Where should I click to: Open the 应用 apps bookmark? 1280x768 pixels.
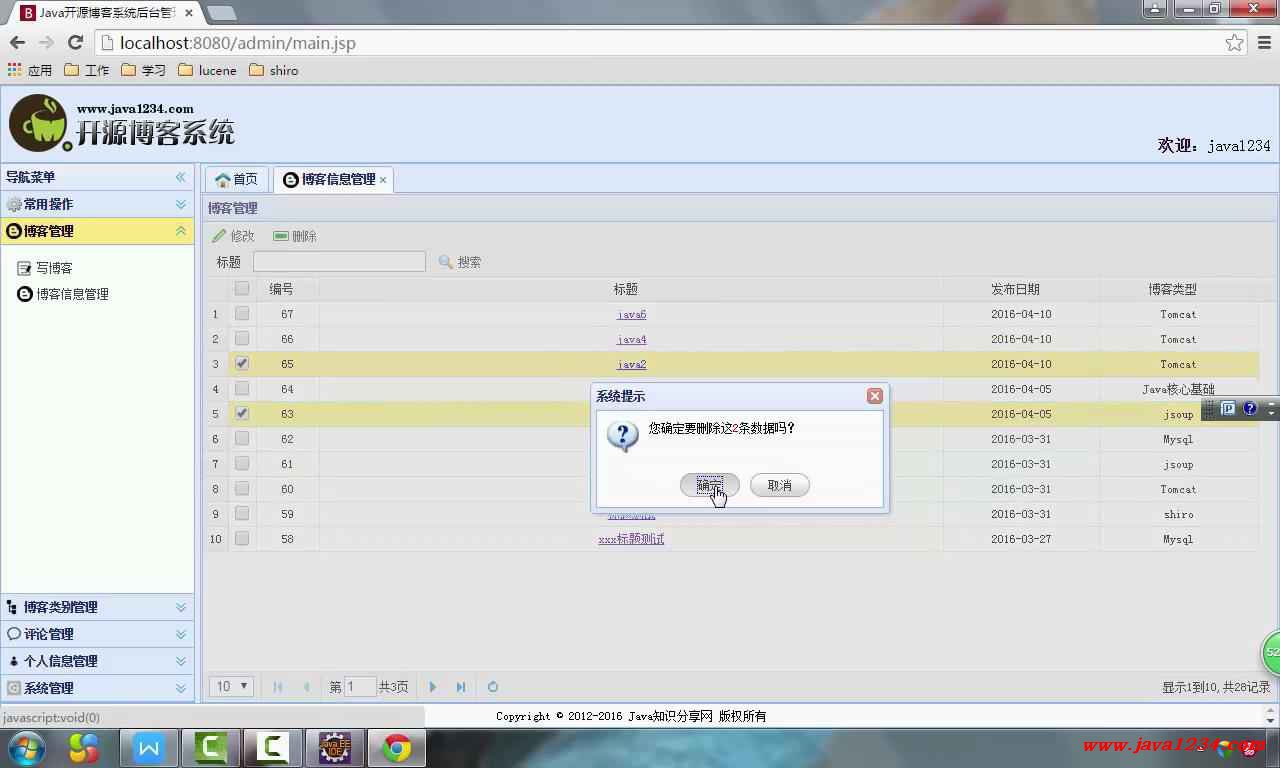pos(29,70)
